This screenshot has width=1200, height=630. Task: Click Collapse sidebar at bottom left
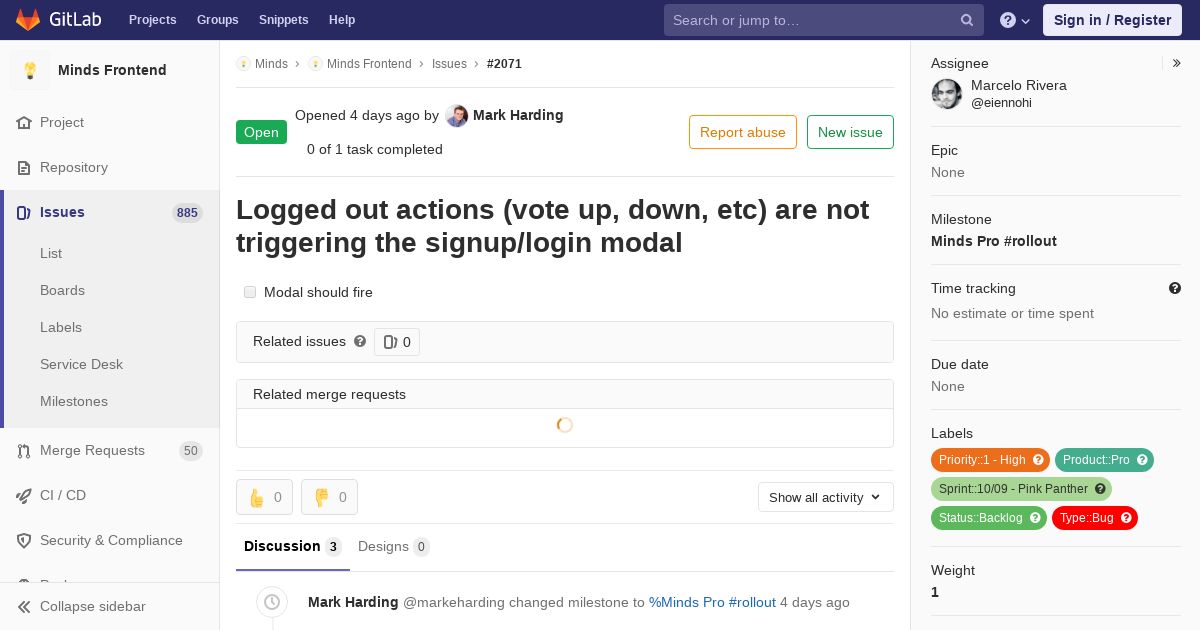[92, 606]
